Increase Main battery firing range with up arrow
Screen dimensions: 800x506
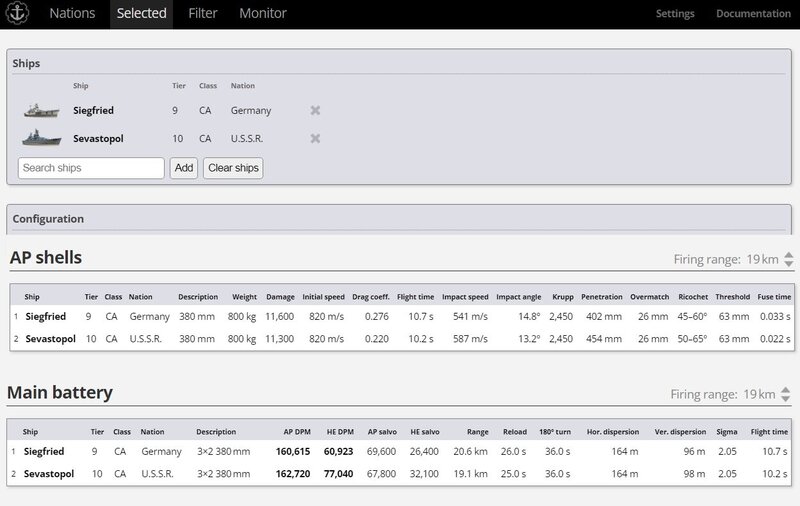[786, 390]
